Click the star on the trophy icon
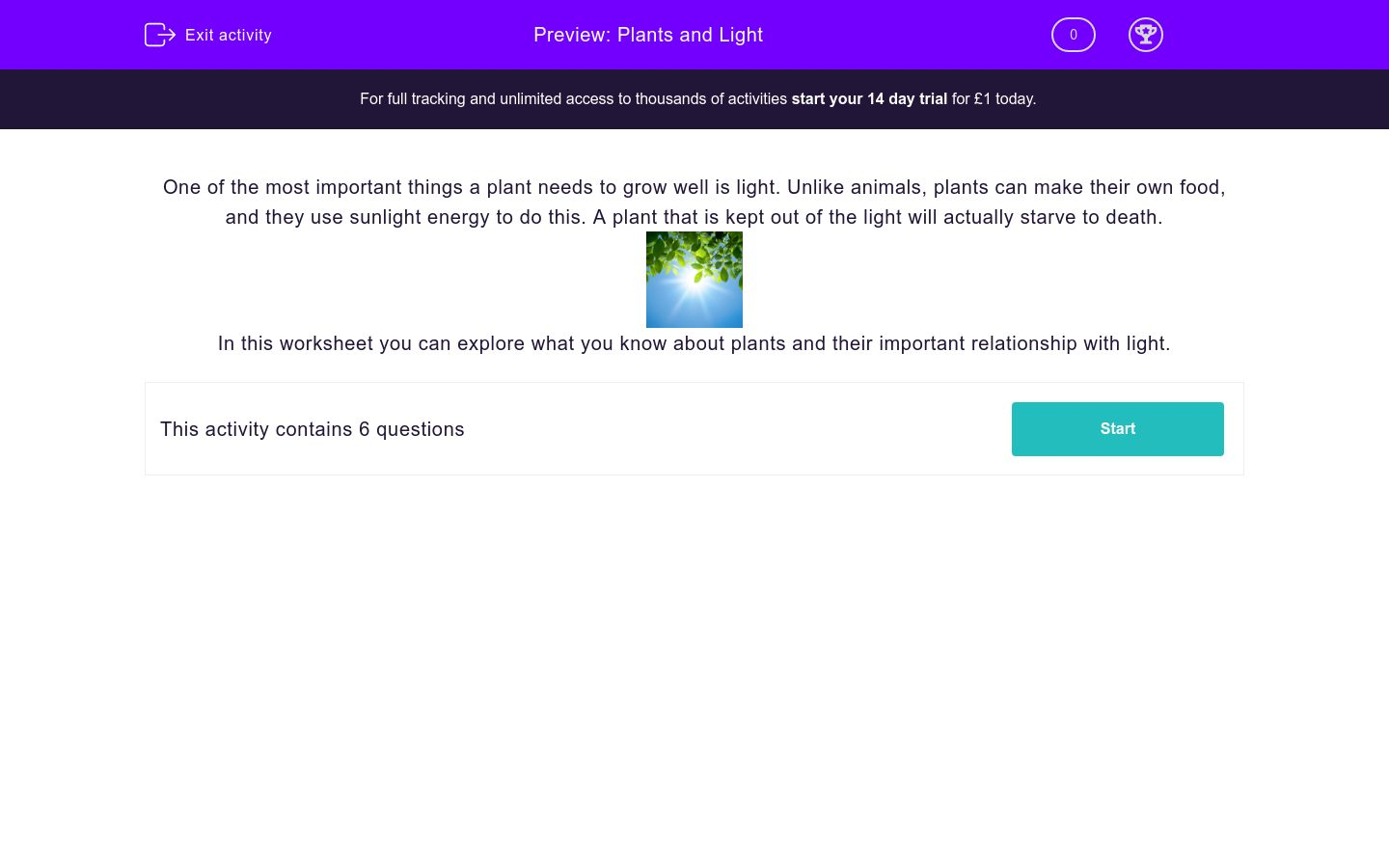 click(x=1146, y=30)
